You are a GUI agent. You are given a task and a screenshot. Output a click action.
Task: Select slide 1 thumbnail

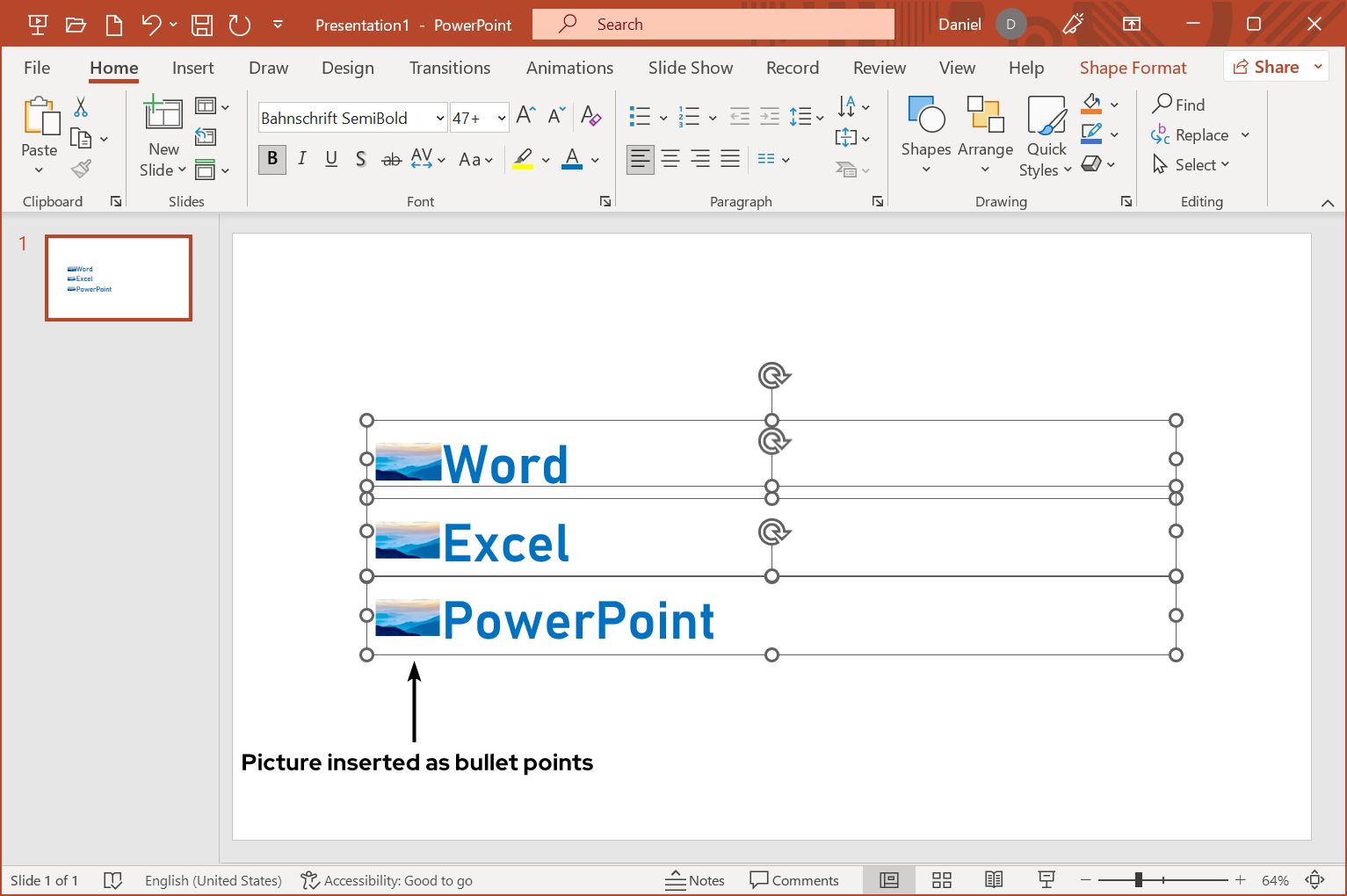pyautogui.click(x=119, y=278)
